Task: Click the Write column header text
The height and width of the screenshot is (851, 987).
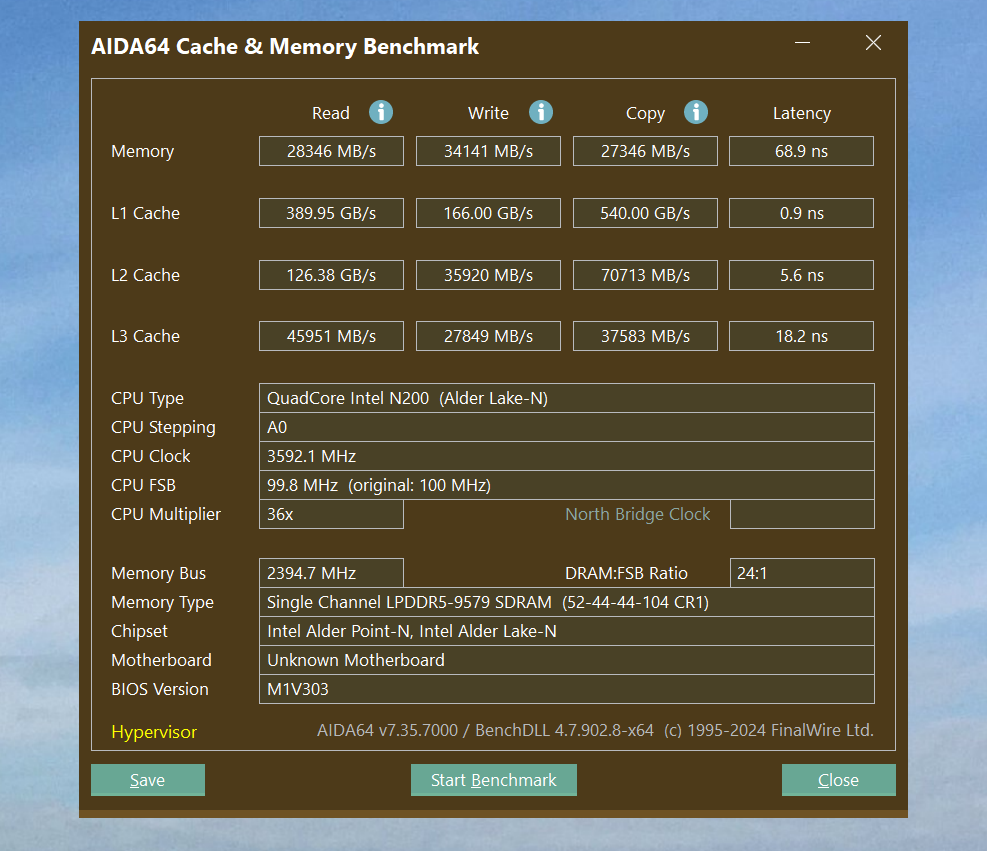Action: pyautogui.click(x=488, y=113)
